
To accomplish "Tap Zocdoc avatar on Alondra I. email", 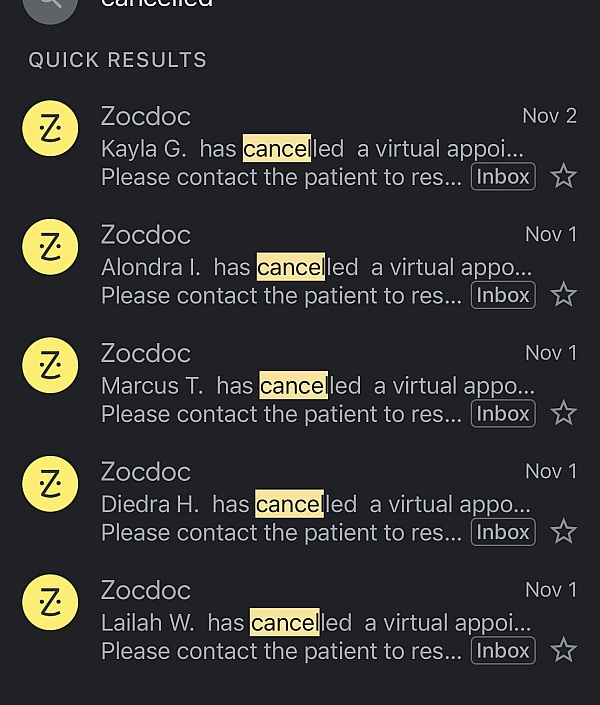I will point(50,247).
